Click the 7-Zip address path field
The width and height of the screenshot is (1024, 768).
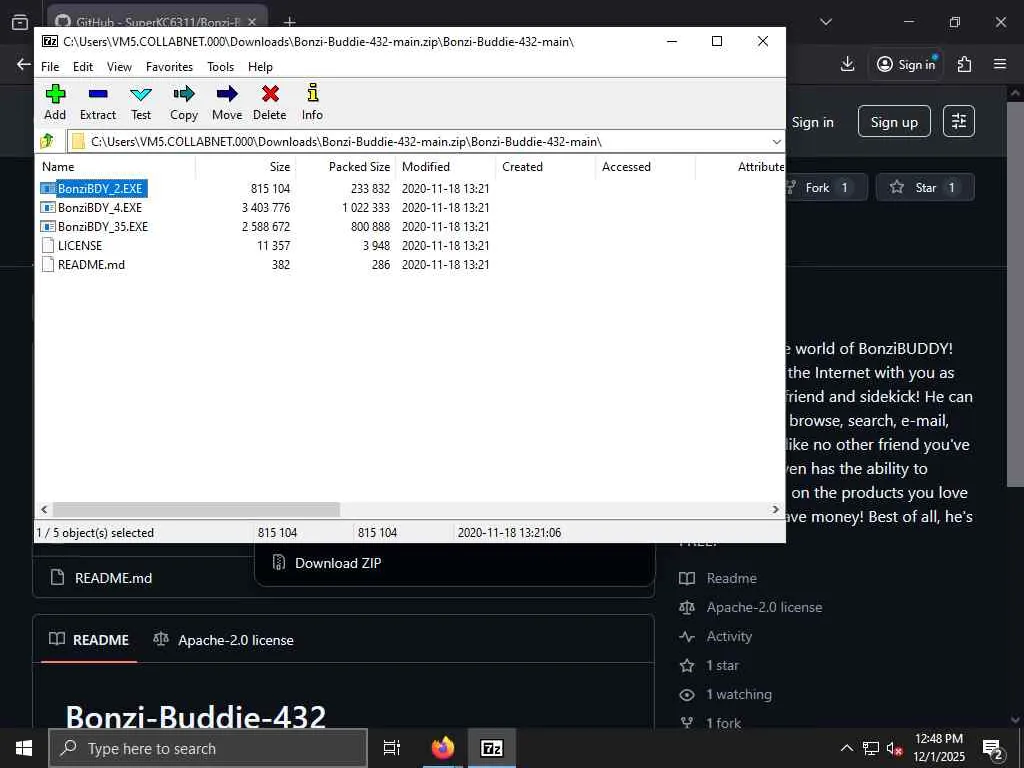tap(418, 142)
